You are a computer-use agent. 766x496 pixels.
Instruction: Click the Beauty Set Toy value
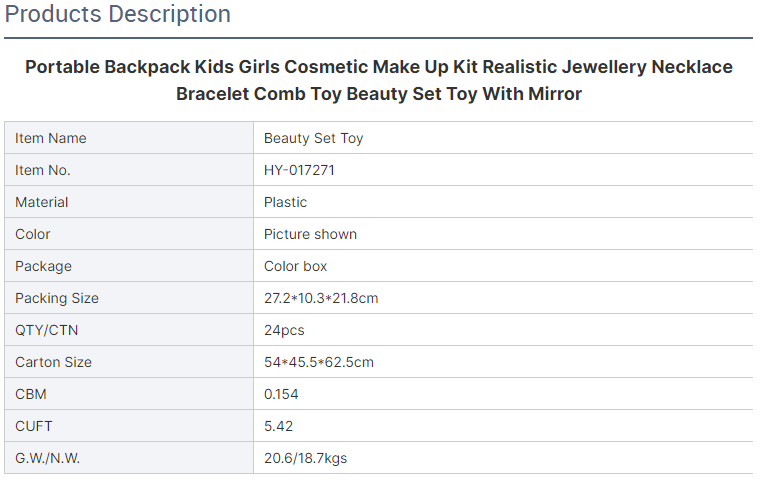click(x=314, y=138)
